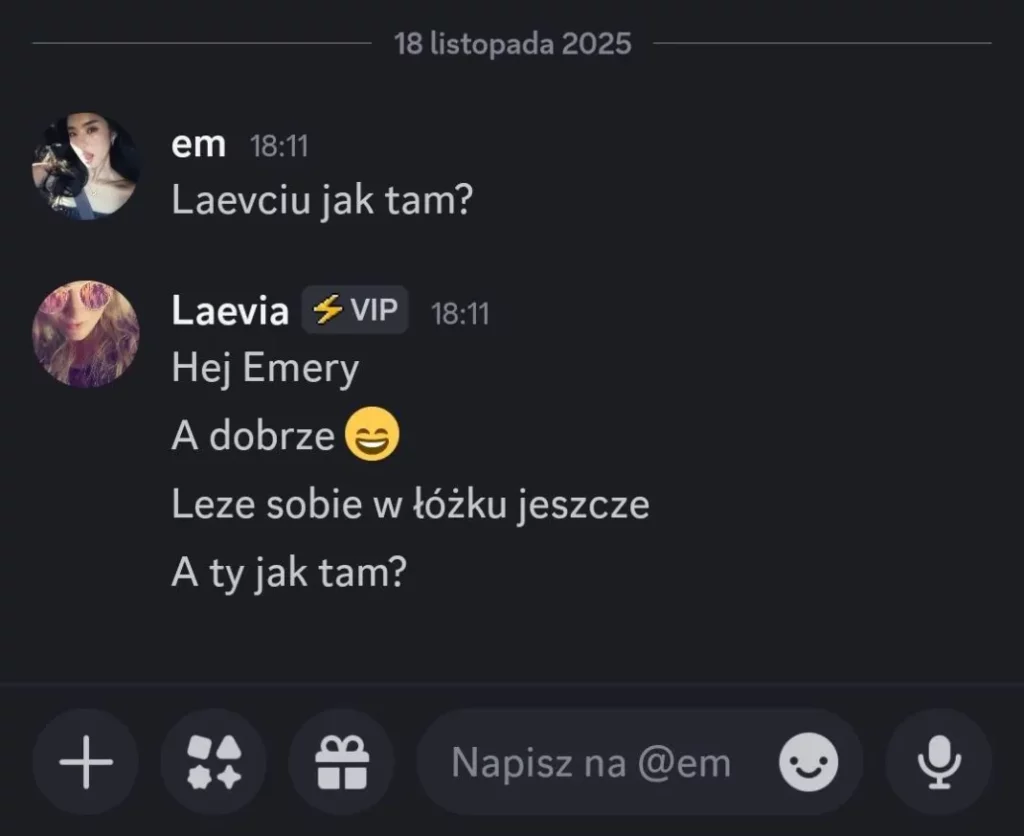1024x836 pixels.
Task: Click the grinning emoji after "A dobrze"
Action: [x=372, y=437]
